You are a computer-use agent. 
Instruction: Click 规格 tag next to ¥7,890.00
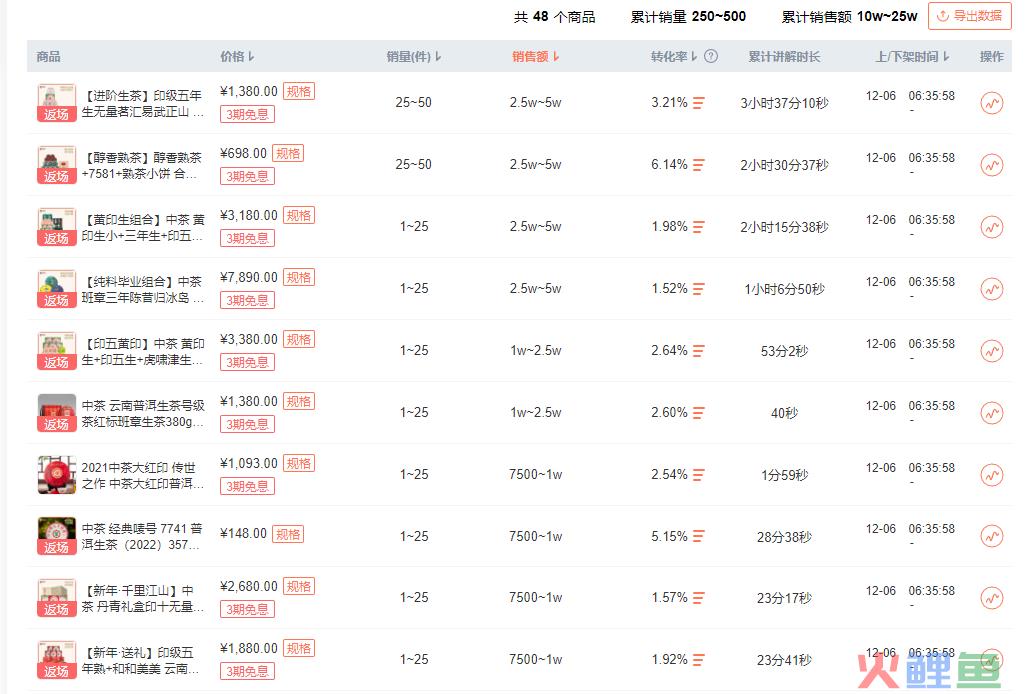click(x=299, y=278)
